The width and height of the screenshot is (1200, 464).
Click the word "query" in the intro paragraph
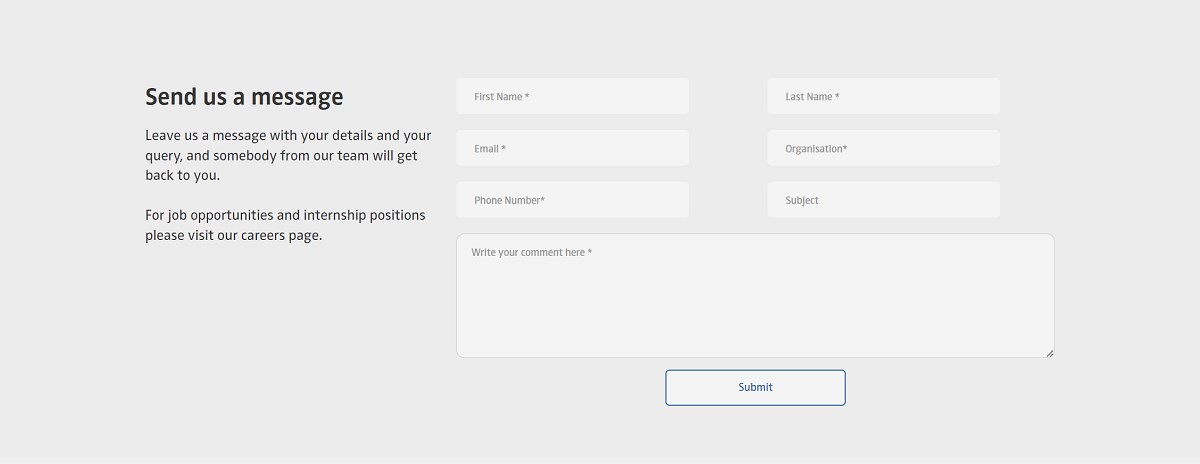162,156
